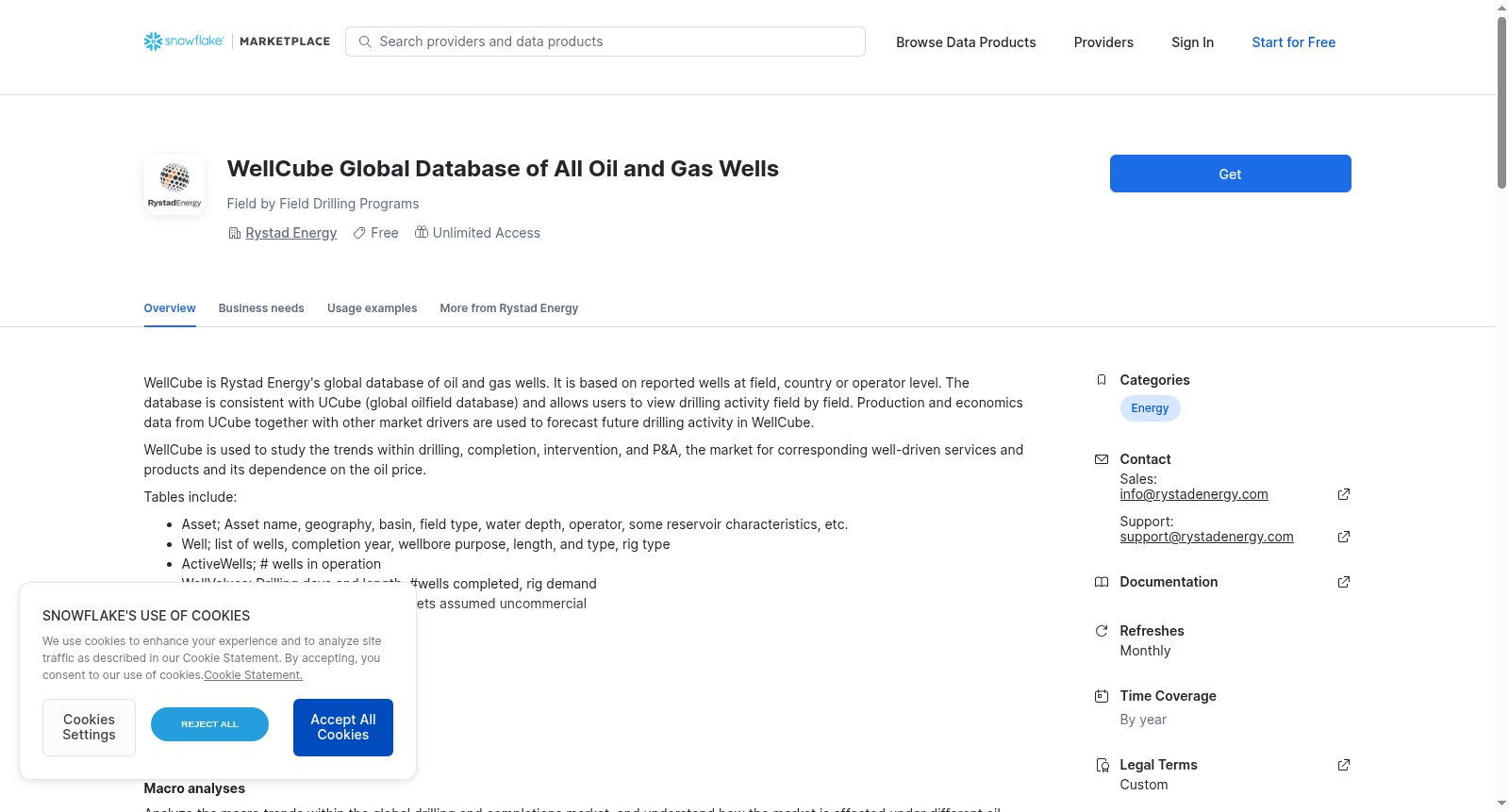Open Legal Terms external link icon
The width and height of the screenshot is (1509, 812).
tap(1344, 765)
